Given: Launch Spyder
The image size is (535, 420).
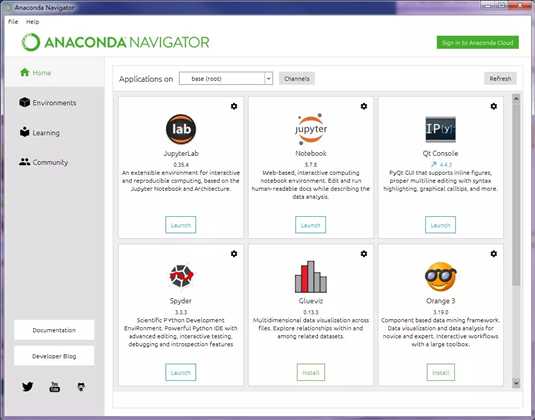Looking at the screenshot, I should pyautogui.click(x=181, y=372).
